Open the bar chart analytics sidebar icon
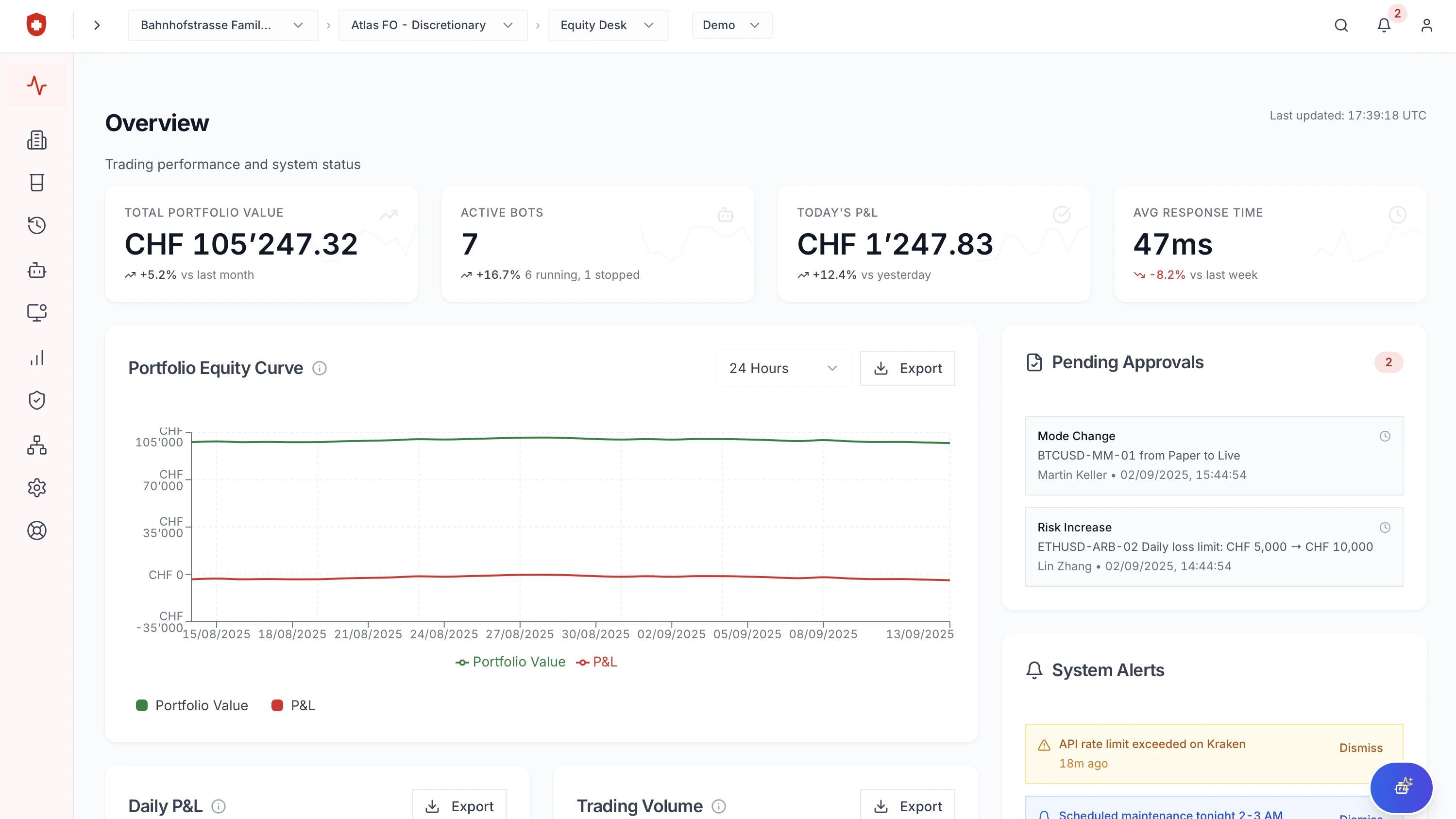 (37, 358)
